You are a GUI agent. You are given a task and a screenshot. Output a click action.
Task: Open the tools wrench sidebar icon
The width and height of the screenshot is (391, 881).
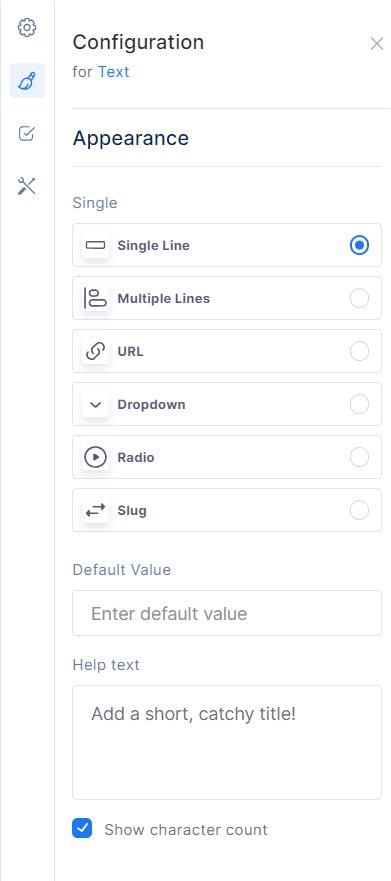[x=27, y=186]
